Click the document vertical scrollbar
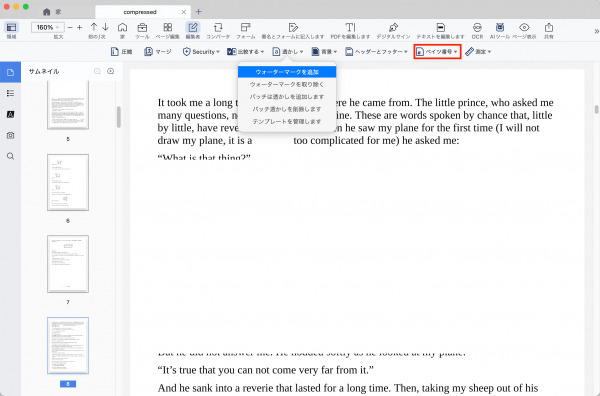600x396 pixels. tap(597, 109)
